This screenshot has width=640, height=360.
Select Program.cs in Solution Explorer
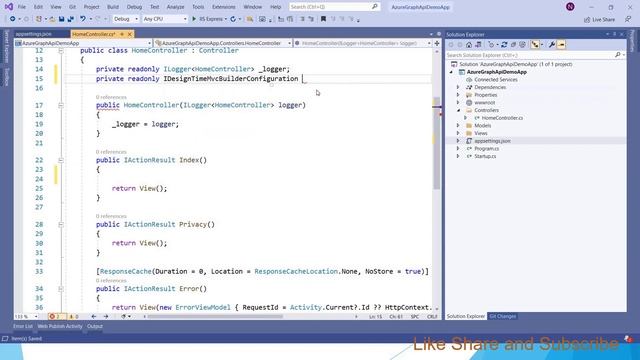[x=486, y=149]
